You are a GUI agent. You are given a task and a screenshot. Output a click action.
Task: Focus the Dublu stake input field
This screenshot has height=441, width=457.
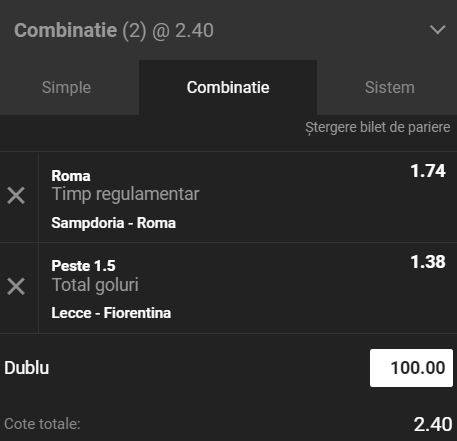[x=411, y=368]
